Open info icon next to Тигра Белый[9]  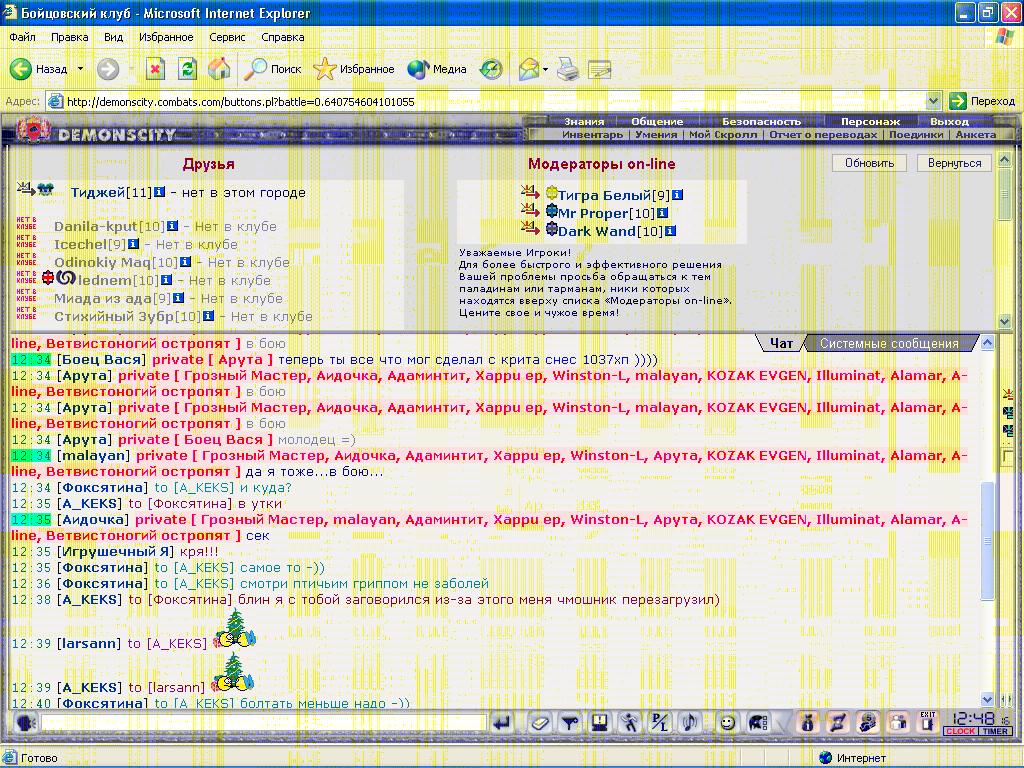[677, 195]
